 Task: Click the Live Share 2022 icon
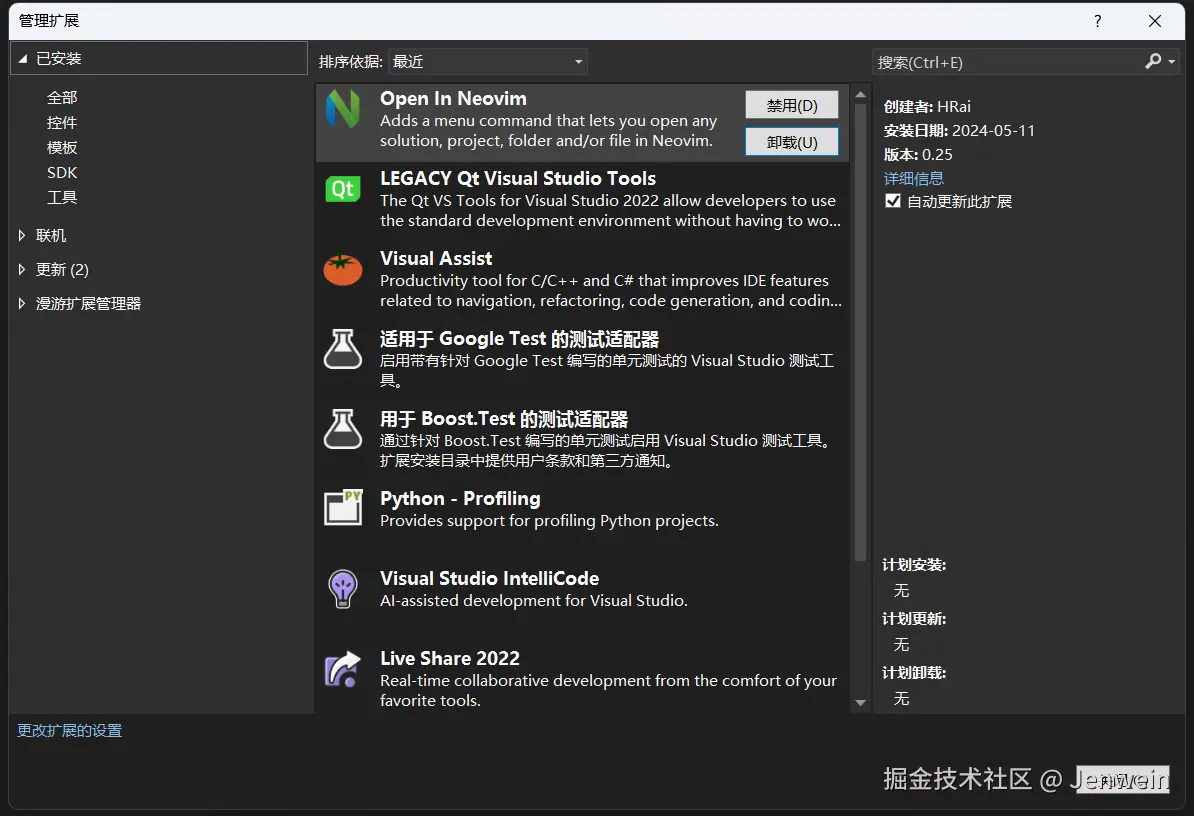343,669
